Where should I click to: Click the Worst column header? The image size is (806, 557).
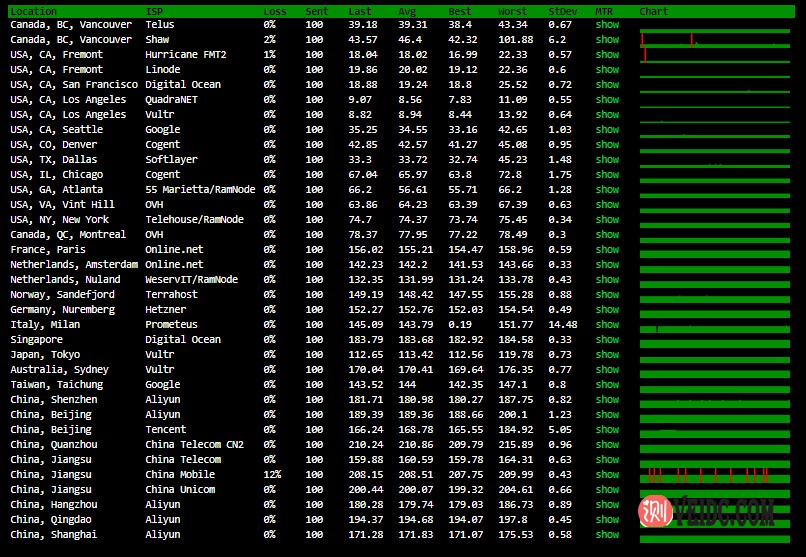[512, 11]
